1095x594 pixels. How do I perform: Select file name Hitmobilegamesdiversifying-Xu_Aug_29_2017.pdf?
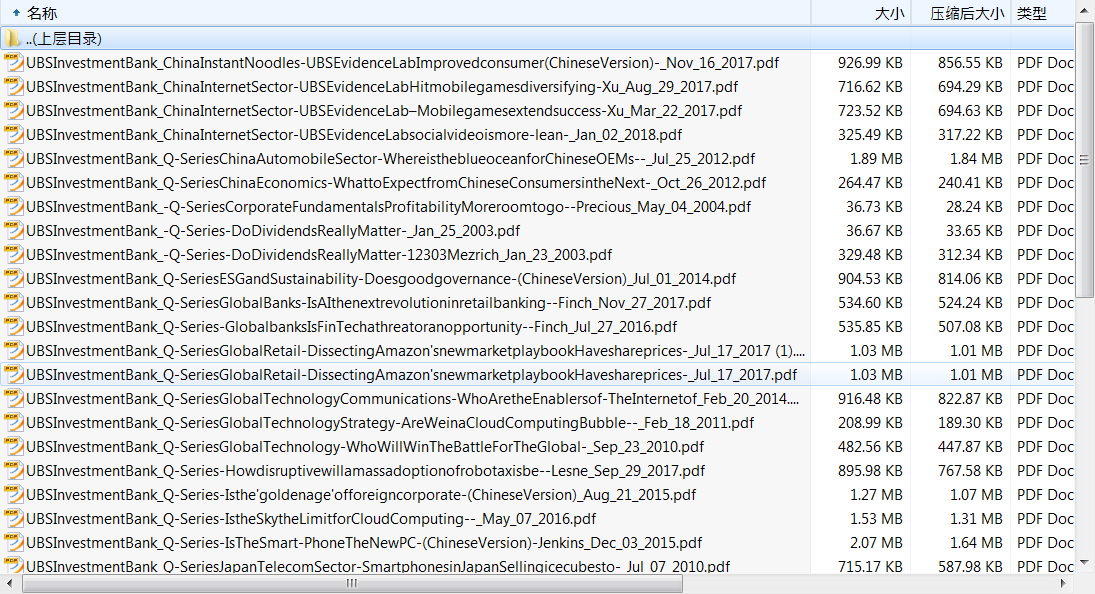tap(382, 87)
